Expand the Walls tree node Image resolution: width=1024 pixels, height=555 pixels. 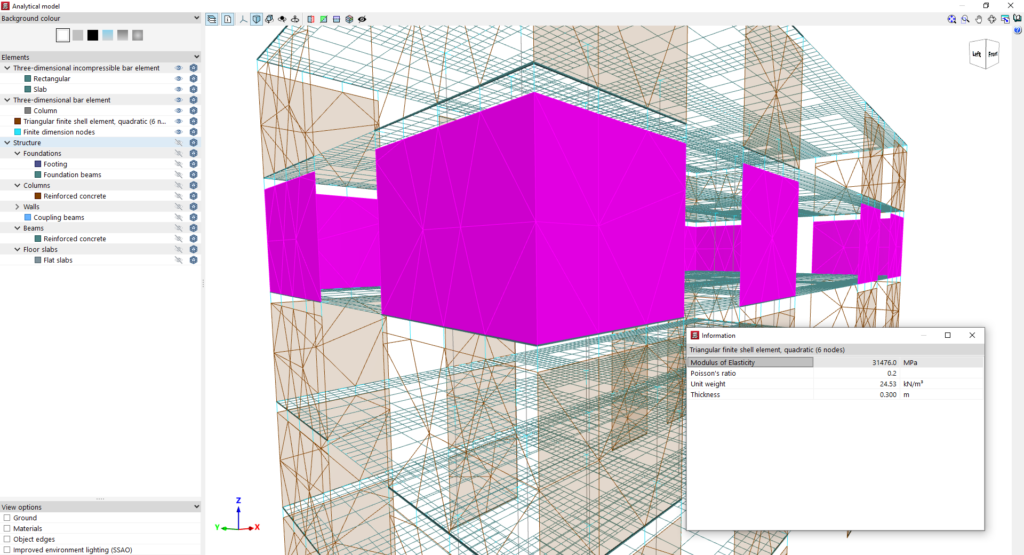pos(18,206)
